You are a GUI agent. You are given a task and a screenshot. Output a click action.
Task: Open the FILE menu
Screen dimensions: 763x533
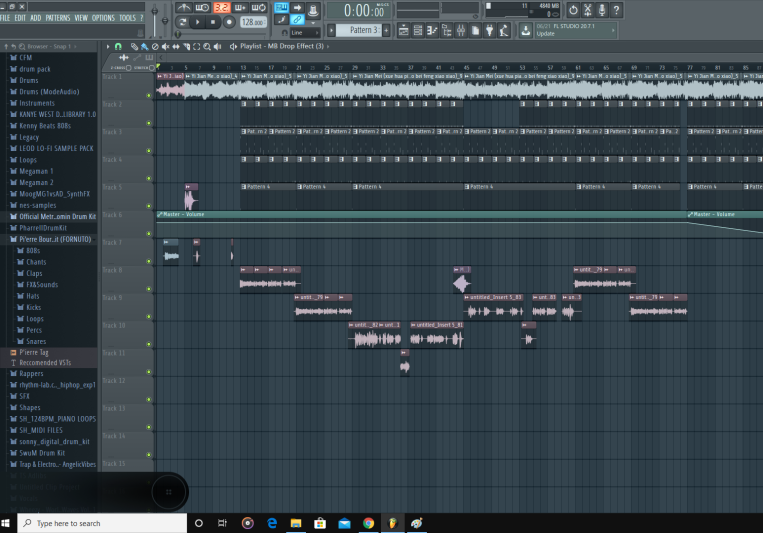point(5,18)
